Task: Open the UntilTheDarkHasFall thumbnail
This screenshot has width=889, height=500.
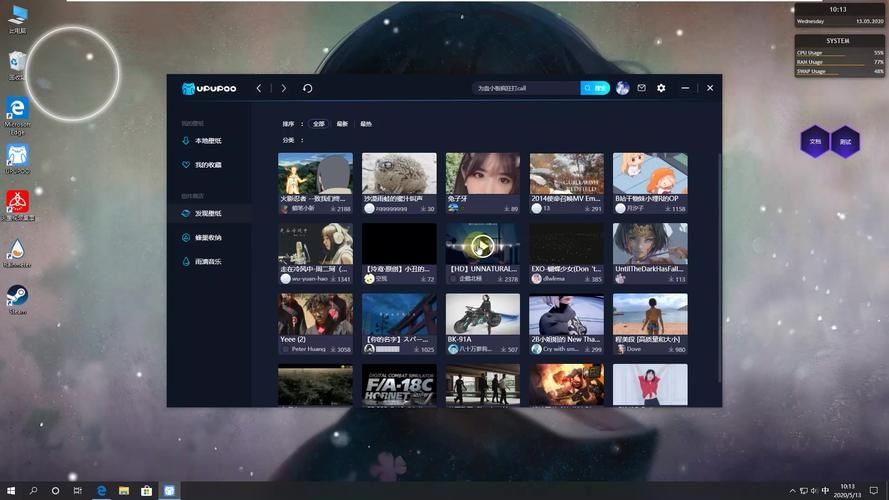Action: [650, 244]
